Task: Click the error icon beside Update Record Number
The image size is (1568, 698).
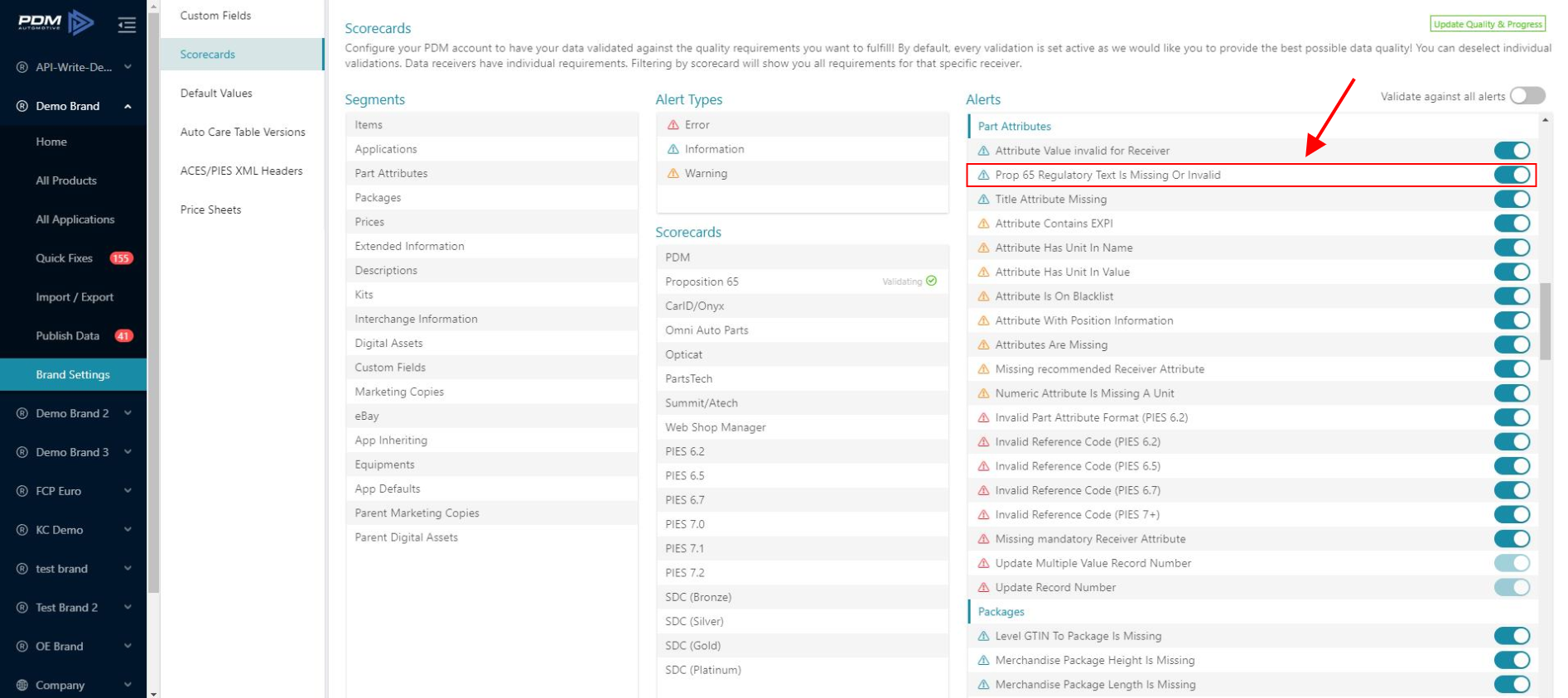Action: tap(984, 587)
